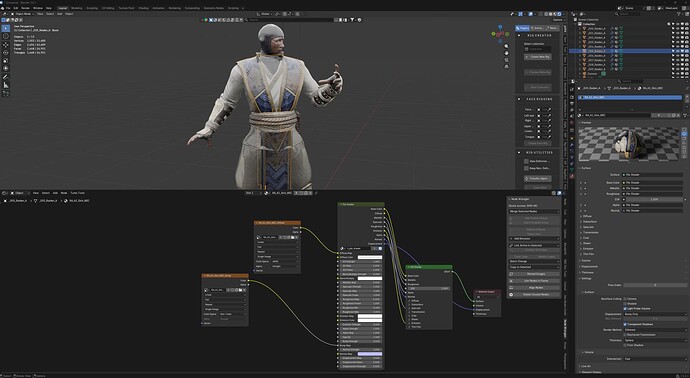690x378 pixels.
Task: Click the Blender logo icon in the menu bar
Action: point(3,8)
